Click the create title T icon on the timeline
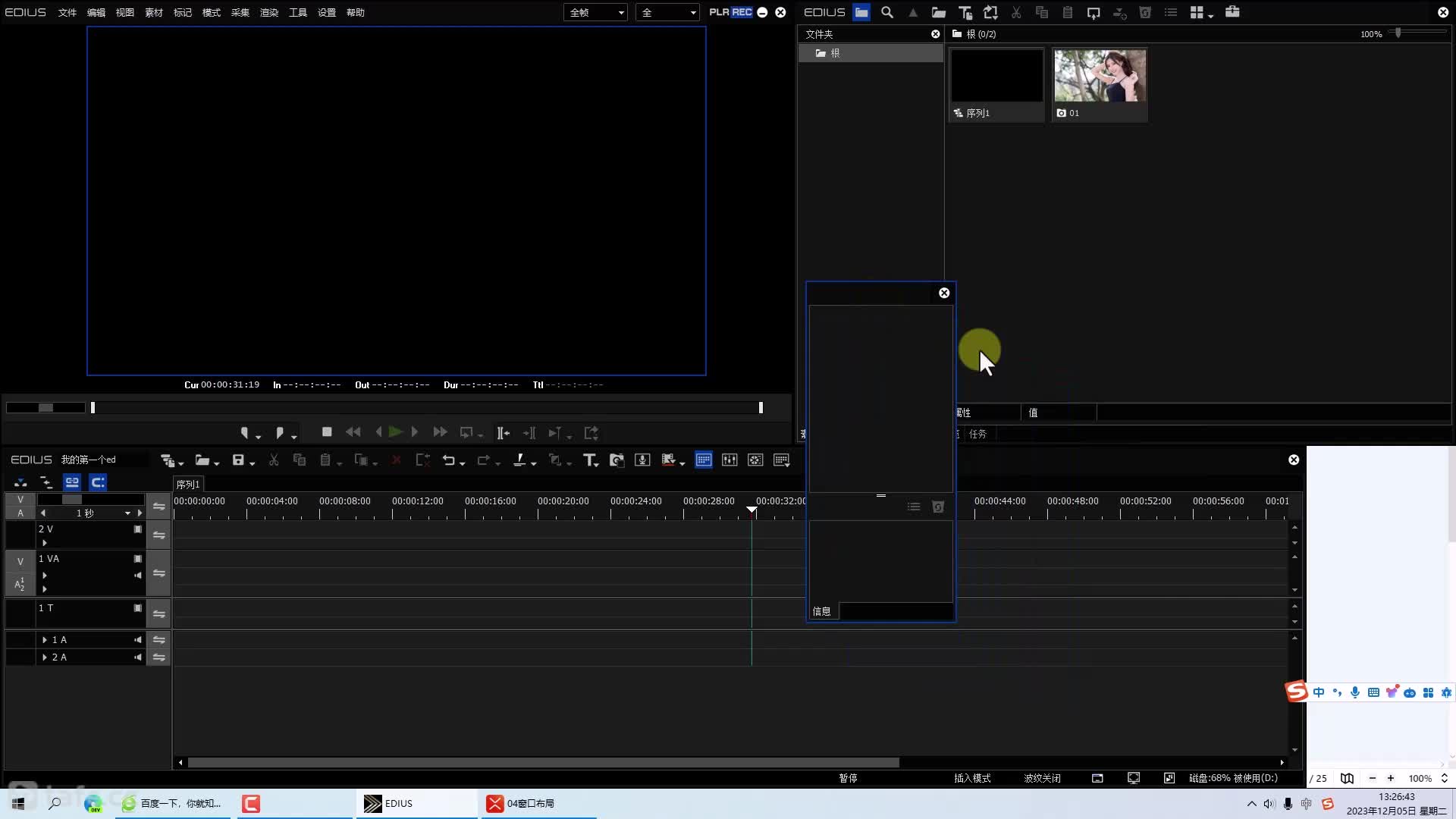The height and width of the screenshot is (819, 1456). point(589,460)
